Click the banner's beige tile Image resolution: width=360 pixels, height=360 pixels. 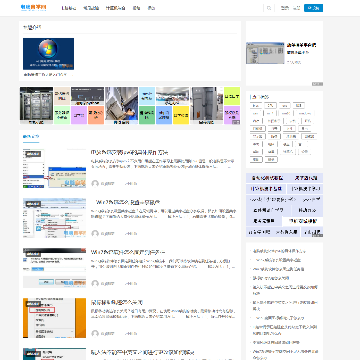point(62,96)
